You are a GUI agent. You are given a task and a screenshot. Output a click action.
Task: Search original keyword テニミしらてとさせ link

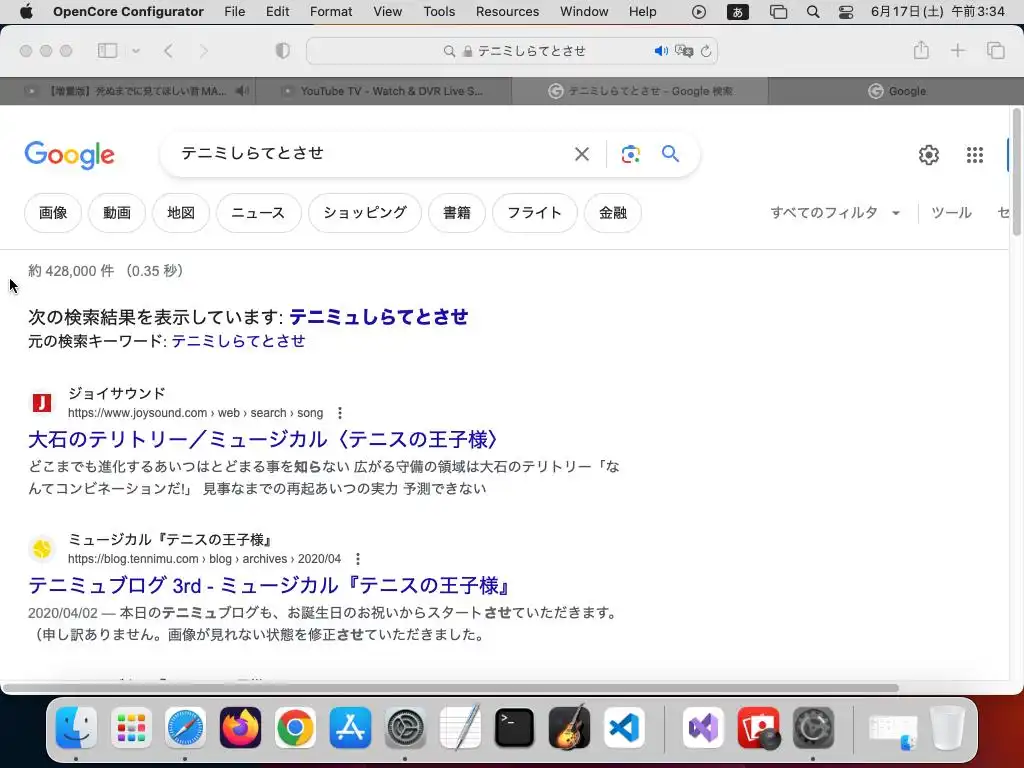click(x=238, y=341)
